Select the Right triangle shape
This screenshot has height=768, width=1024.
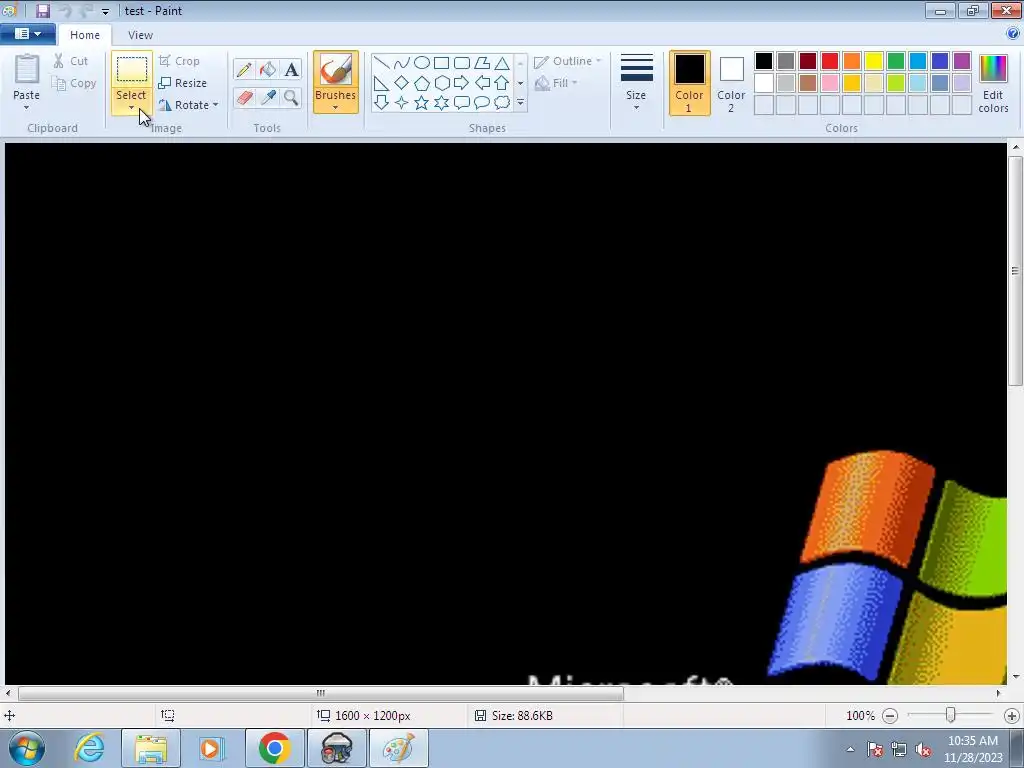pos(381,83)
